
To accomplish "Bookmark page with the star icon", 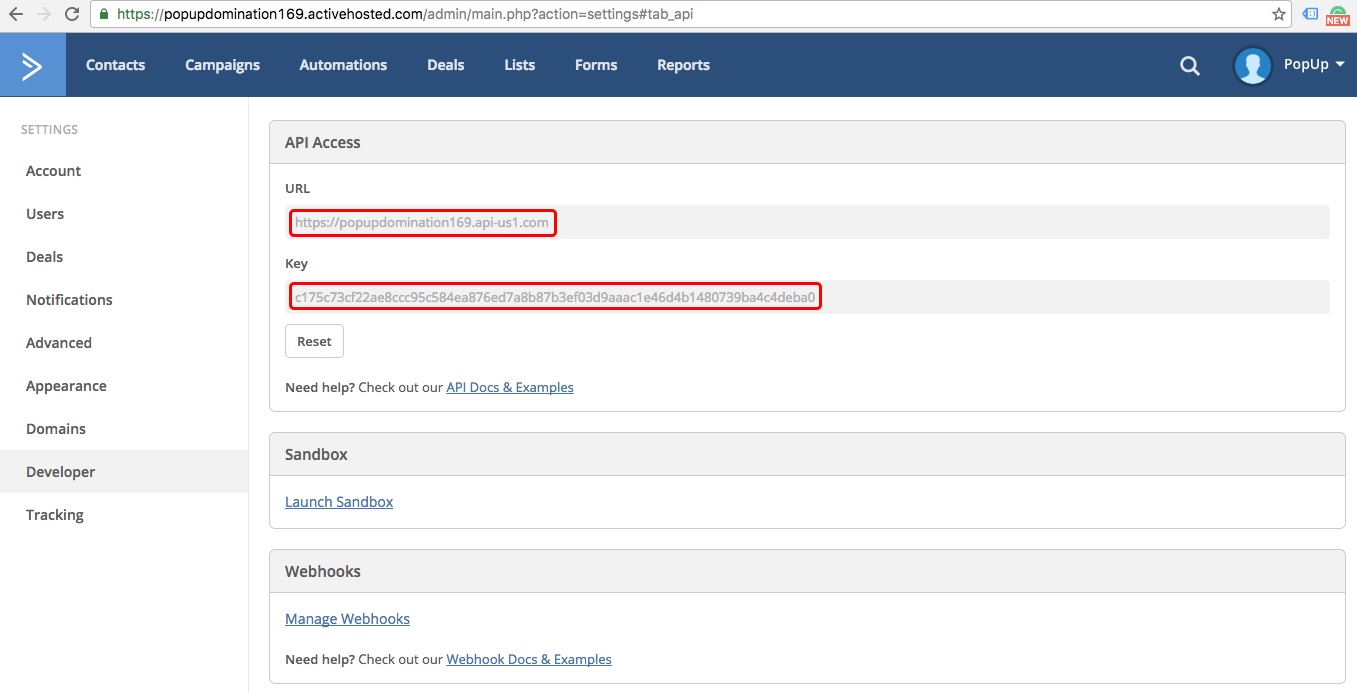I will point(1279,15).
